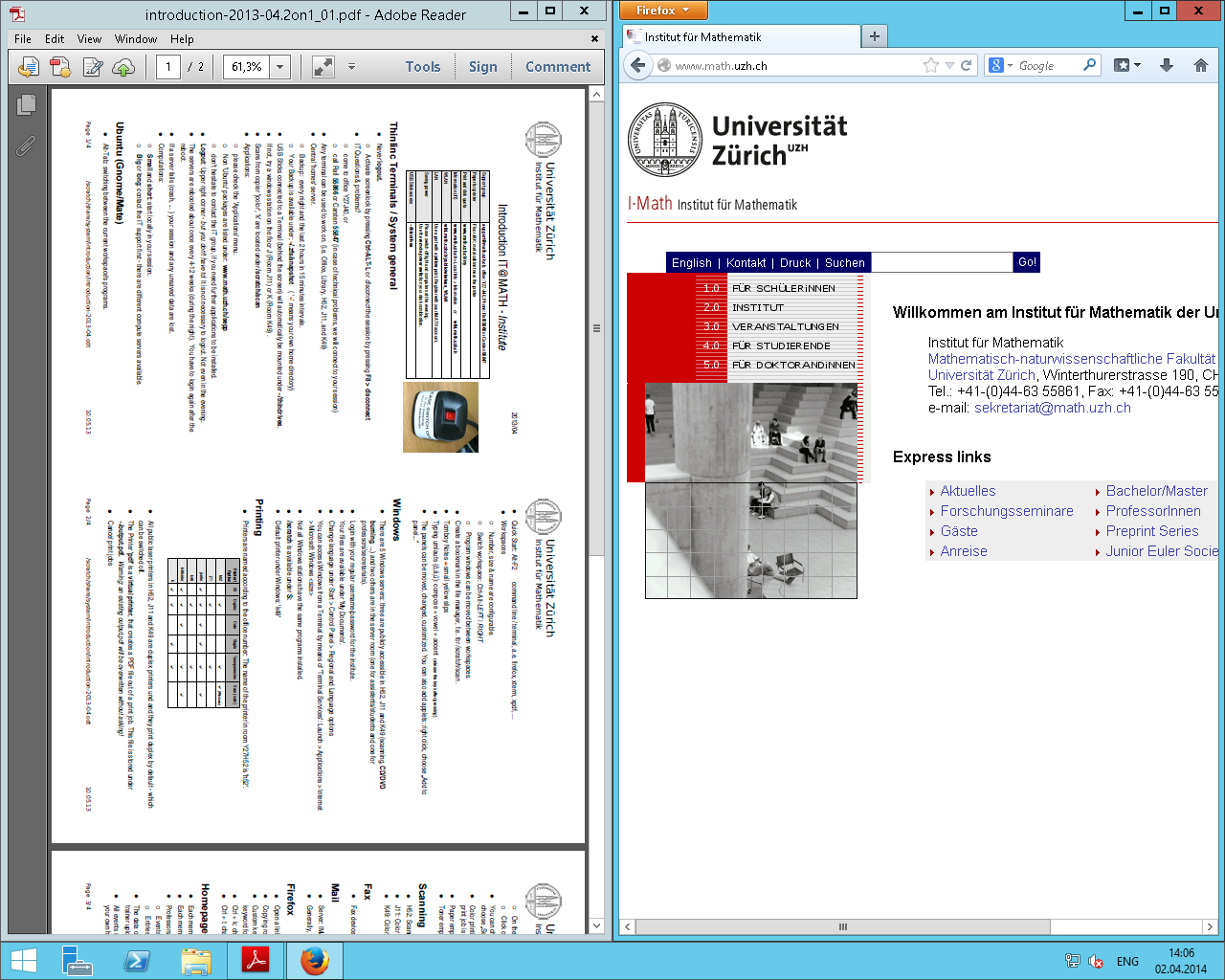Screen dimensions: 1225x980
Task: Open the Window menu
Action: pyautogui.click(x=136, y=39)
